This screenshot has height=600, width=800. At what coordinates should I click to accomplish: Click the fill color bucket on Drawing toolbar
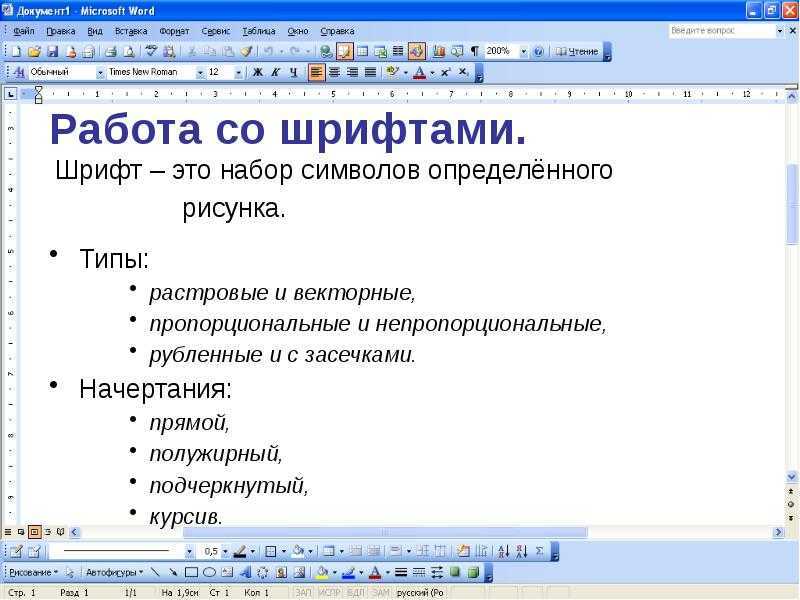pos(321,572)
